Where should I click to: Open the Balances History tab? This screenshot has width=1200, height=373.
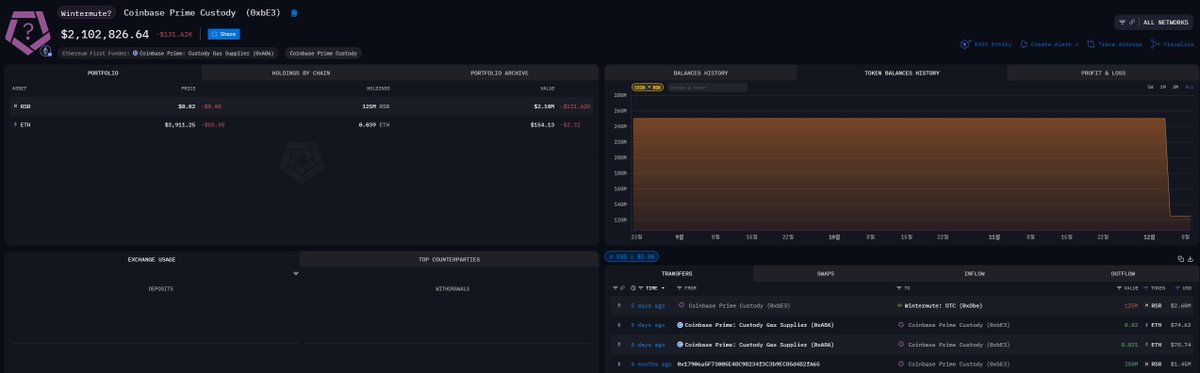point(700,73)
